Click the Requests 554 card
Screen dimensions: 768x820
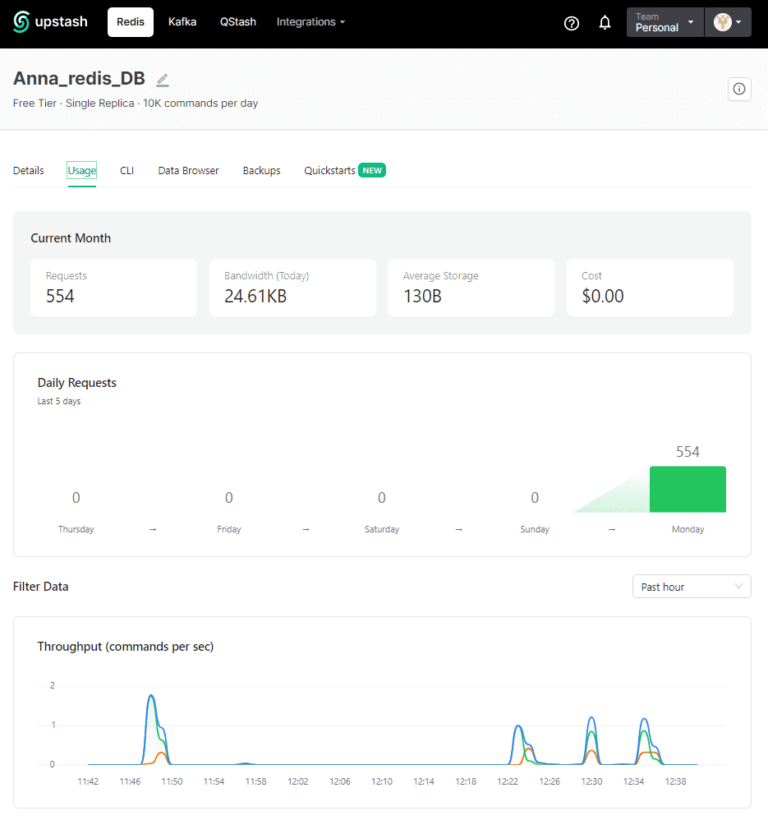coord(113,288)
